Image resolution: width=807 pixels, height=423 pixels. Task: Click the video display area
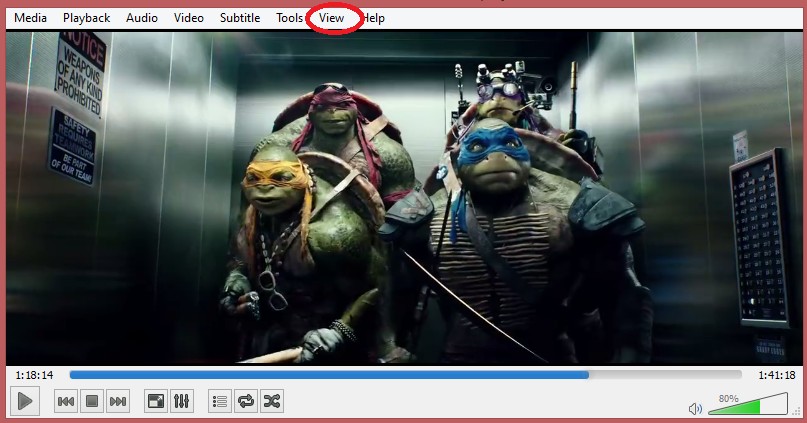(404, 198)
